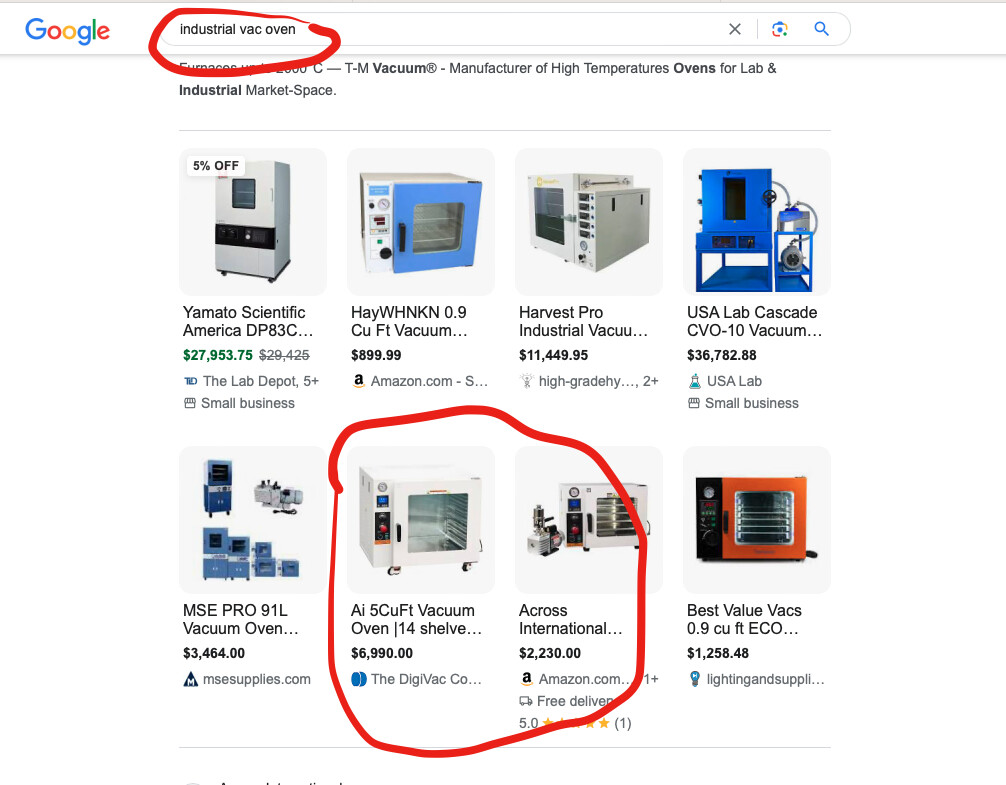Click the price $36,782.88
This screenshot has width=1006, height=785.
click(x=722, y=355)
